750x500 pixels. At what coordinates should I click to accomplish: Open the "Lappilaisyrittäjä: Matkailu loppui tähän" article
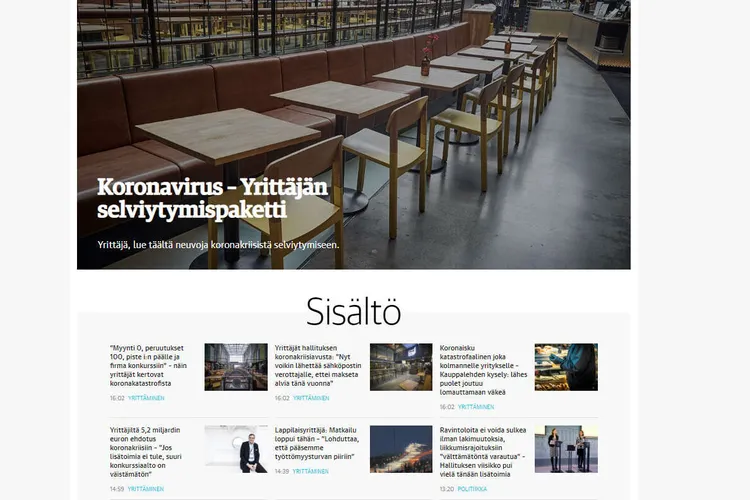[317, 443]
